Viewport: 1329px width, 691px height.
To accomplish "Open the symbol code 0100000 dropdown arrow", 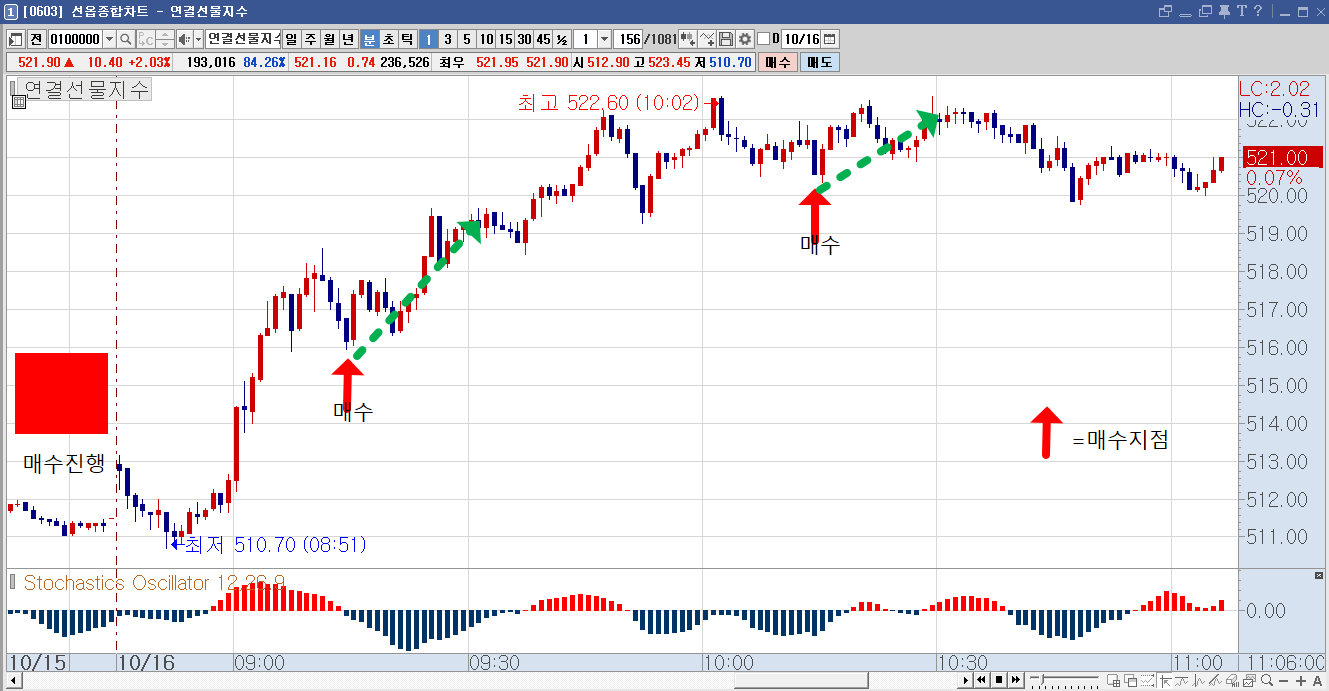I will tap(108, 39).
